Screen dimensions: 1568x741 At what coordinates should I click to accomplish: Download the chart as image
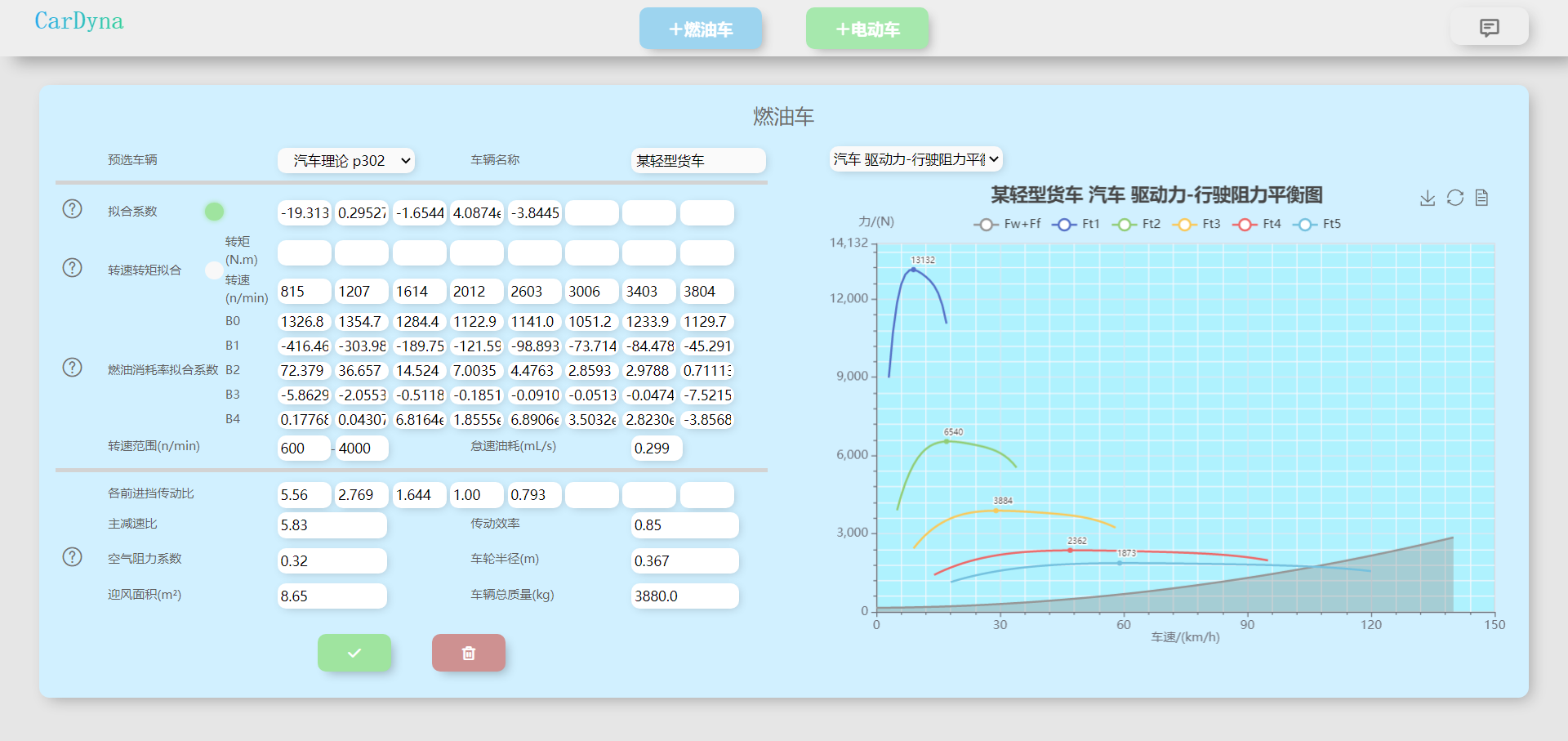tap(1428, 198)
